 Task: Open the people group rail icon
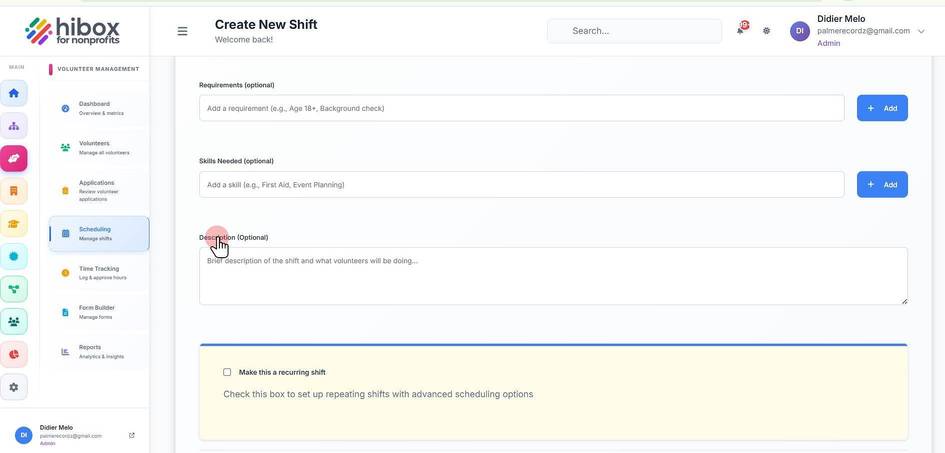pos(14,322)
